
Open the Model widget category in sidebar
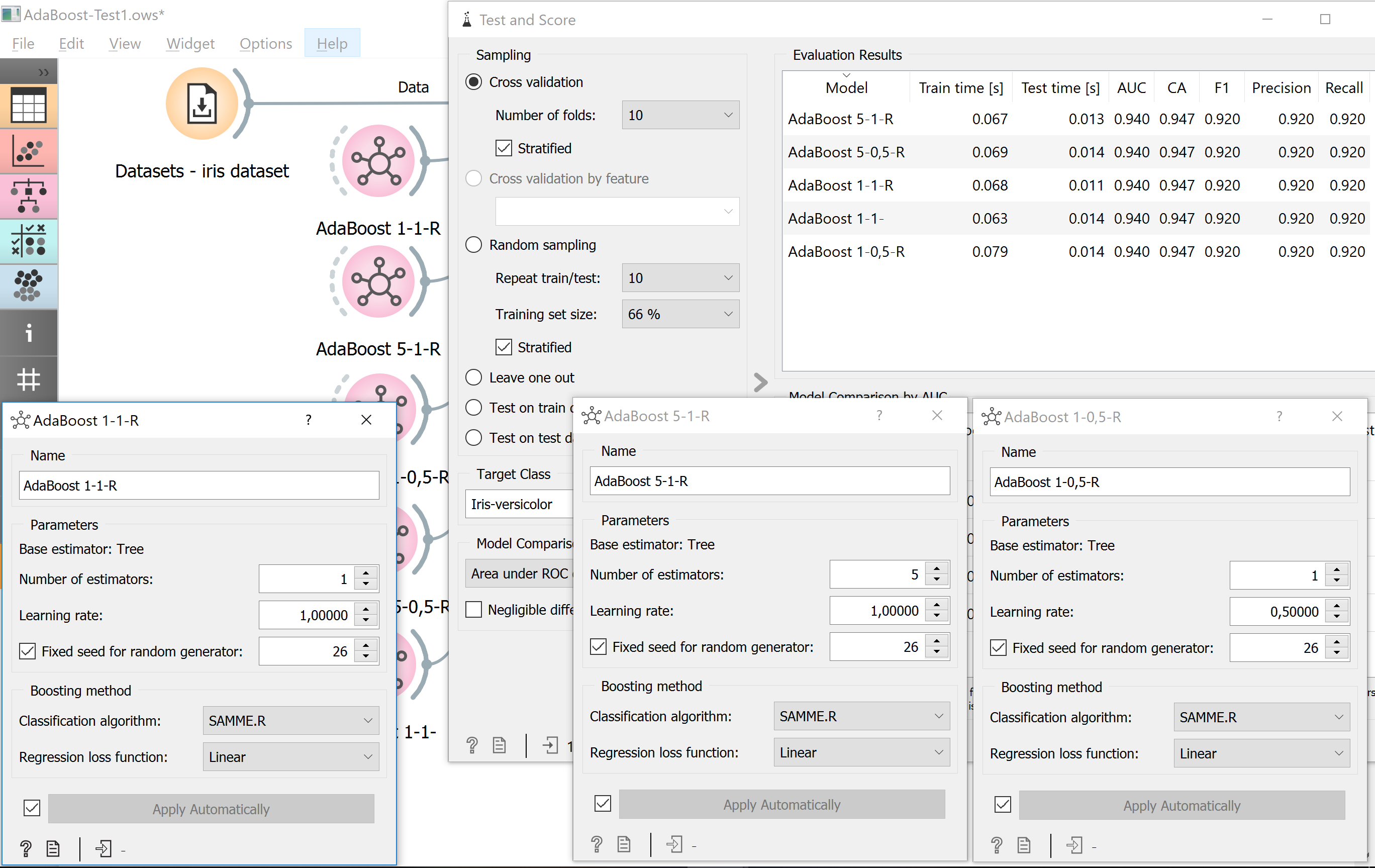(x=29, y=197)
